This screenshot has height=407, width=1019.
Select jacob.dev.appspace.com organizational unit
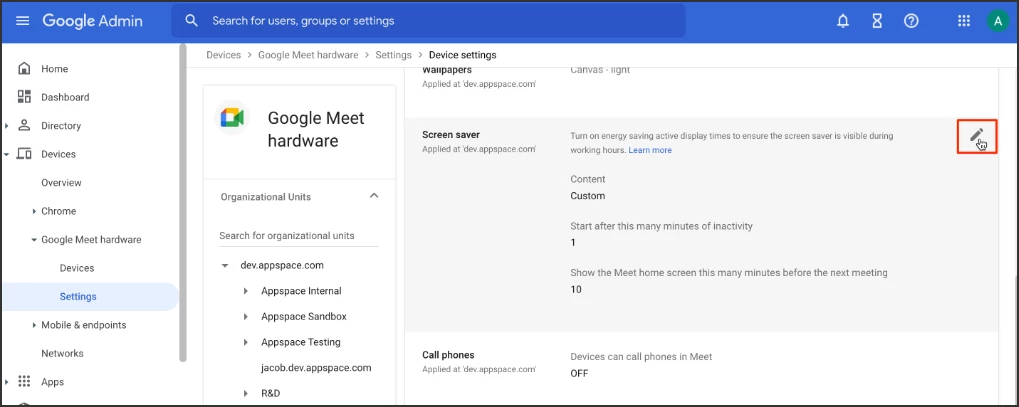pyautogui.click(x=316, y=368)
